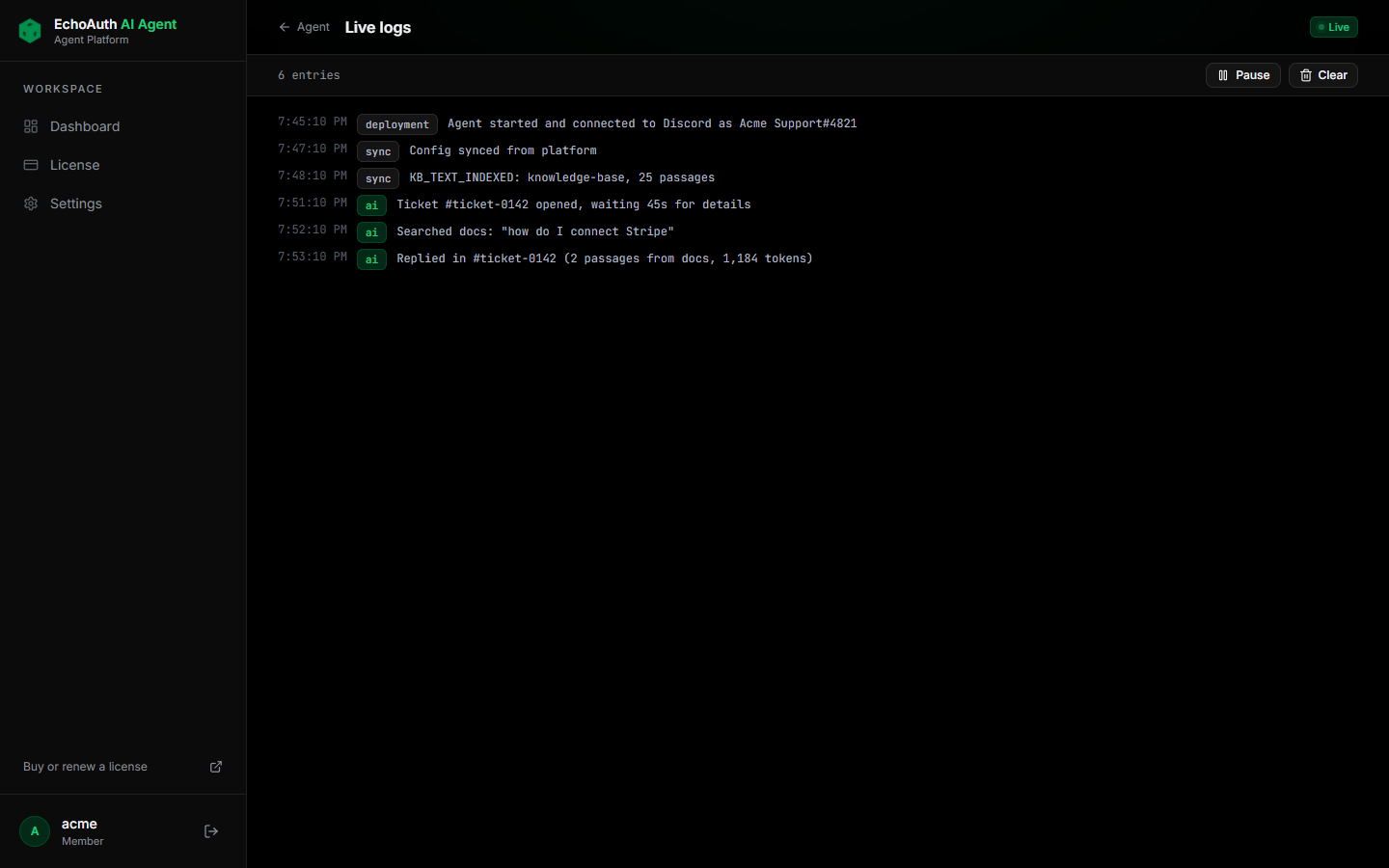Screen dimensions: 1389x868
Task: Click the sign-out icon next to acme
Action: click(x=211, y=831)
